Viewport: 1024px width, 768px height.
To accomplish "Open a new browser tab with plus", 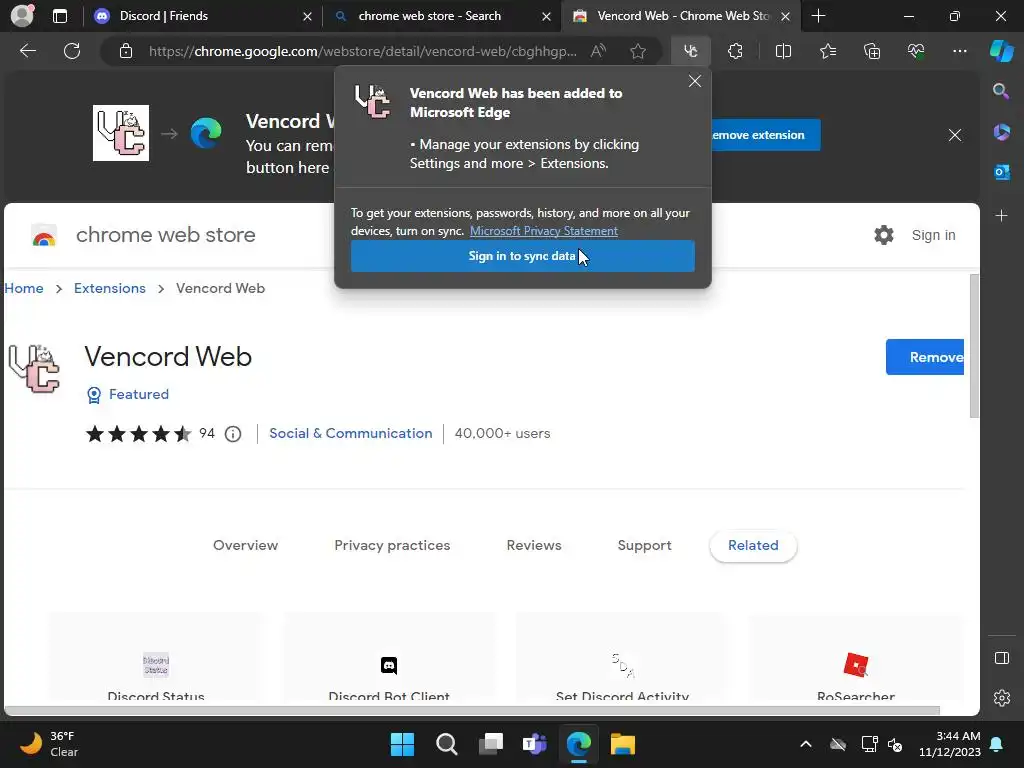I will coord(818,16).
